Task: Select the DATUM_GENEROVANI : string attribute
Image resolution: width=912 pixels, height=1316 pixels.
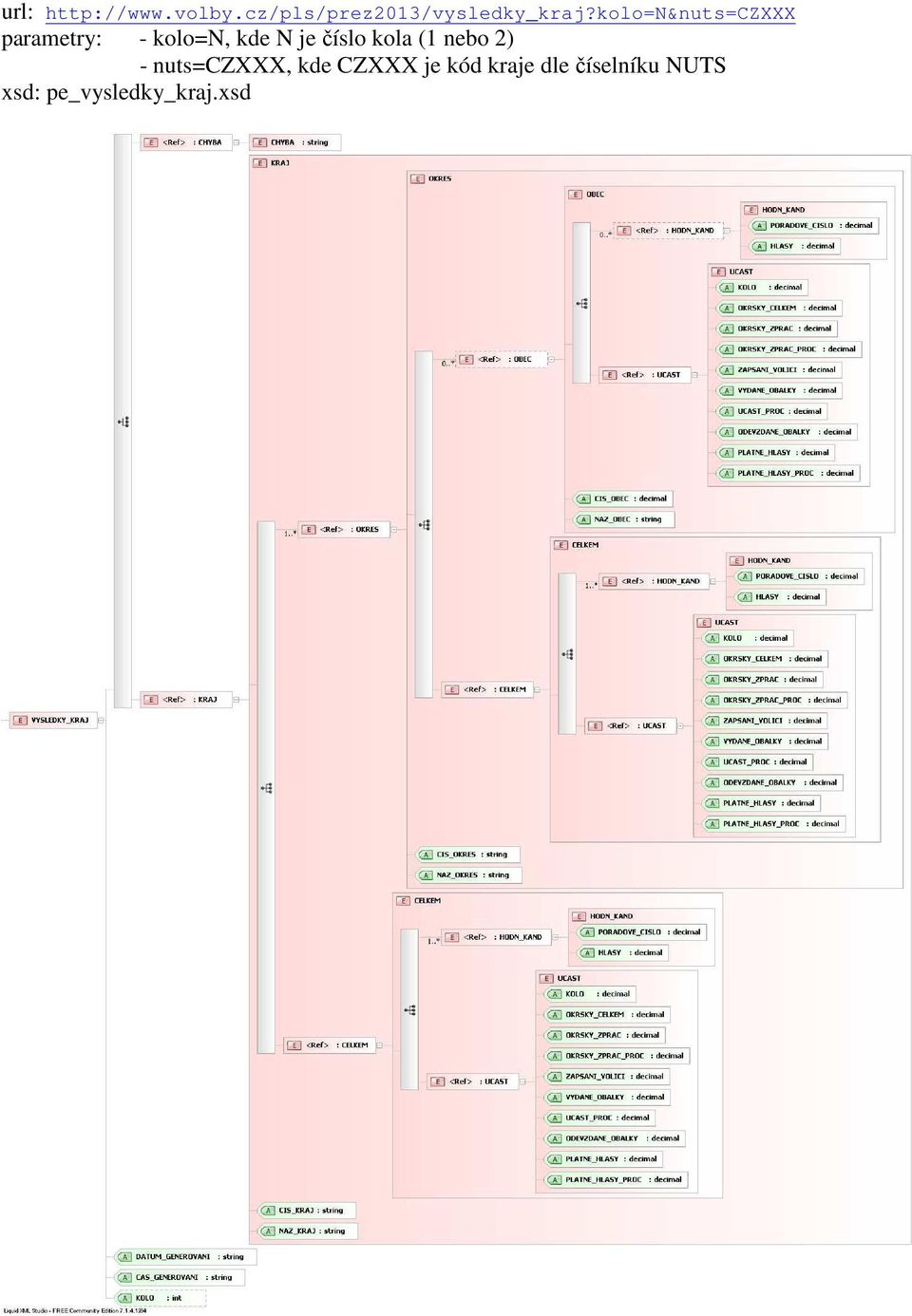Action: pos(184,1257)
